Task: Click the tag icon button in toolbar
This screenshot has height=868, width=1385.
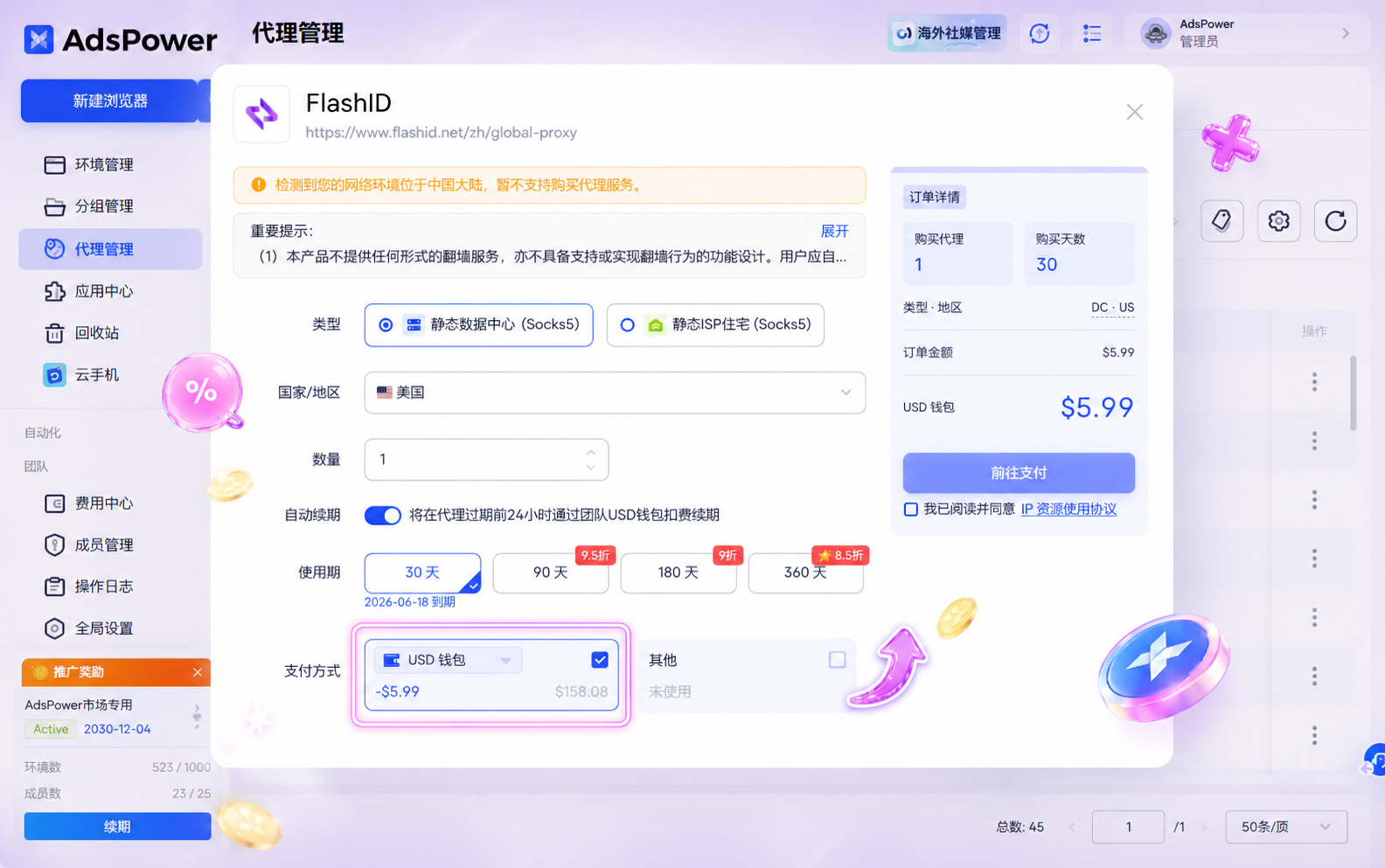Action: (1221, 220)
